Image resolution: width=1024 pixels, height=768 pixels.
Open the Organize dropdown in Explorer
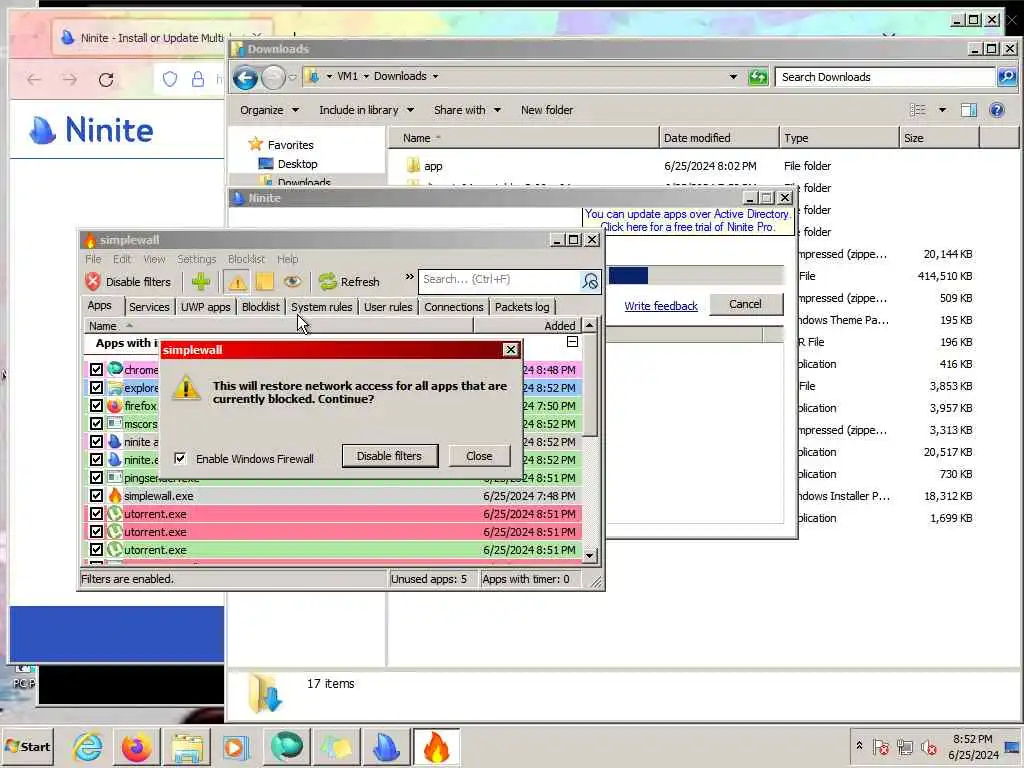tap(269, 110)
